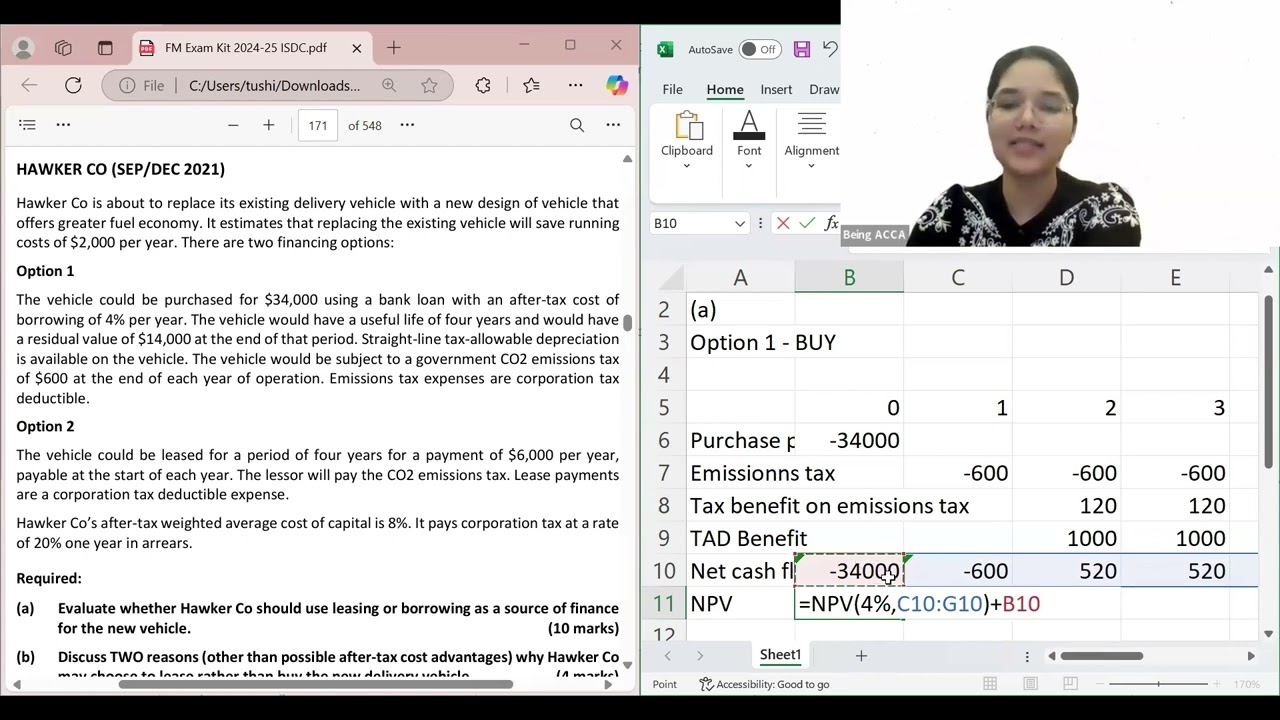Switch to the Draw ribbon tab
The height and width of the screenshot is (720, 1280).
(x=824, y=90)
